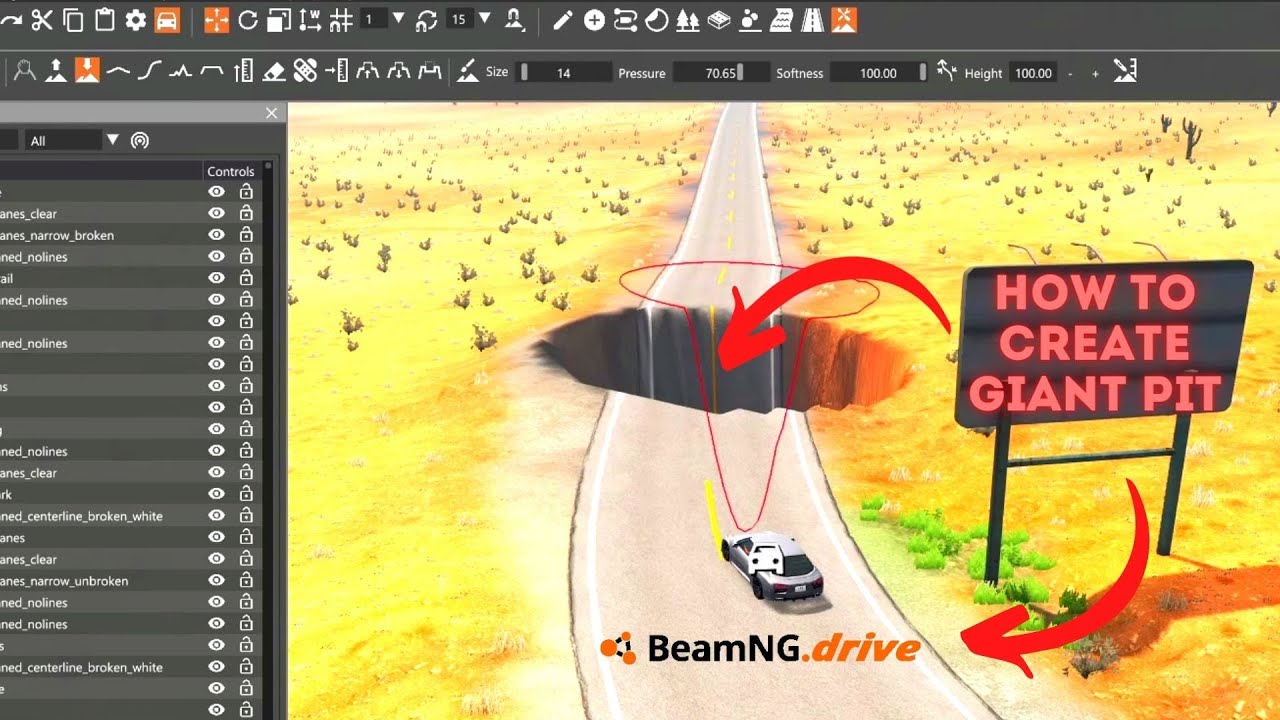Open the decal editor icon
Viewport: 1280px width, 720px height.
pyautogui.click(x=656, y=19)
